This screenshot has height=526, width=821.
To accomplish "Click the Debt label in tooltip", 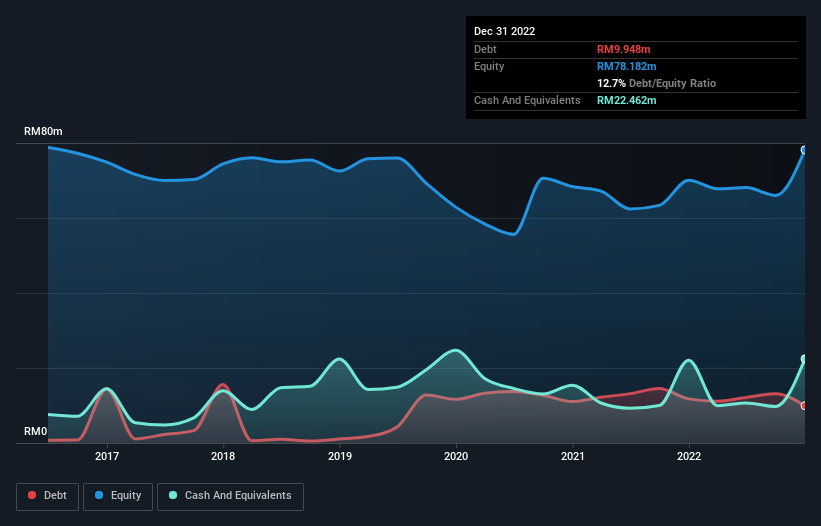I will click(x=485, y=49).
